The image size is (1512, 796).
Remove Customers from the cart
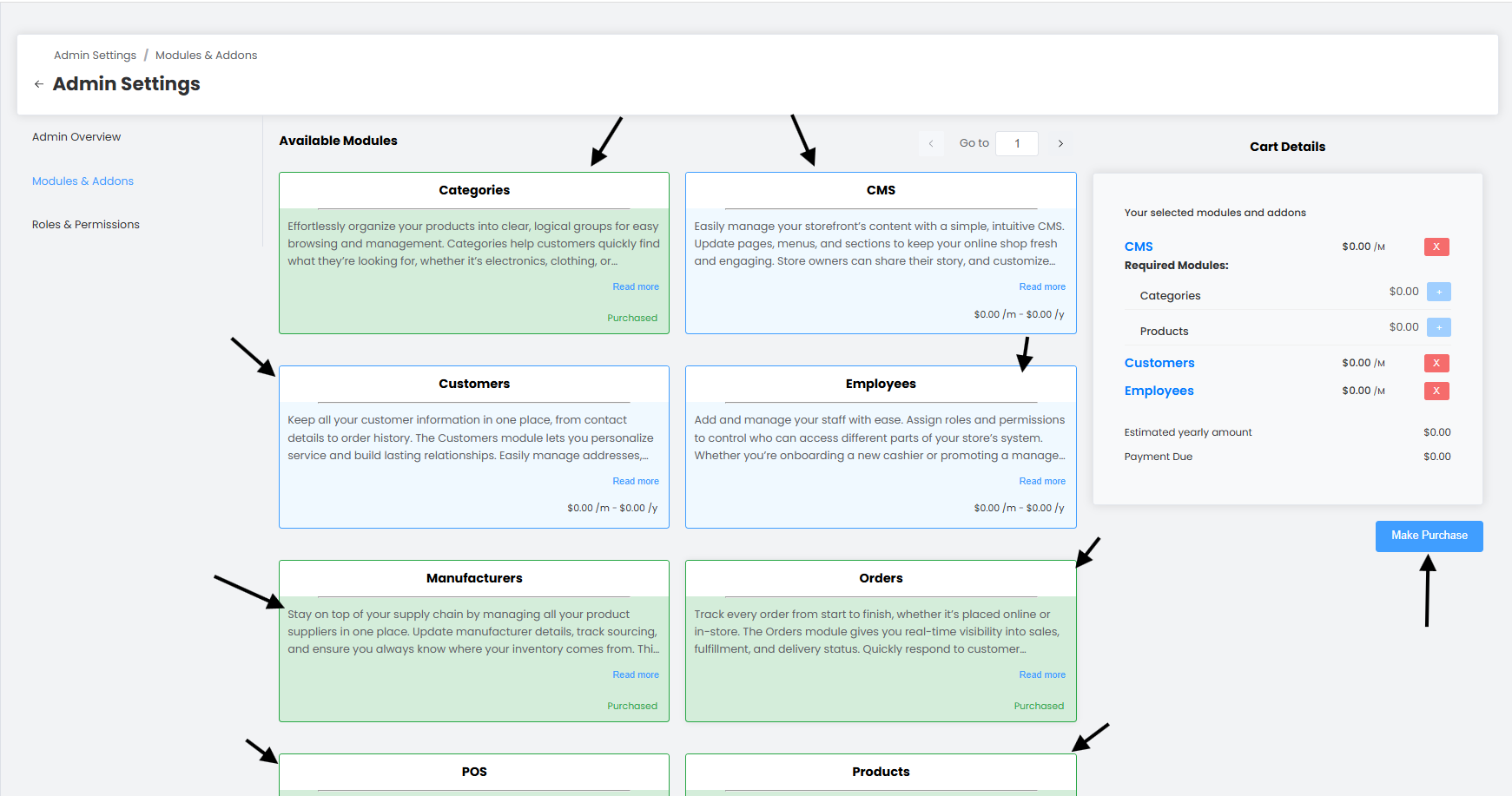[1436, 363]
